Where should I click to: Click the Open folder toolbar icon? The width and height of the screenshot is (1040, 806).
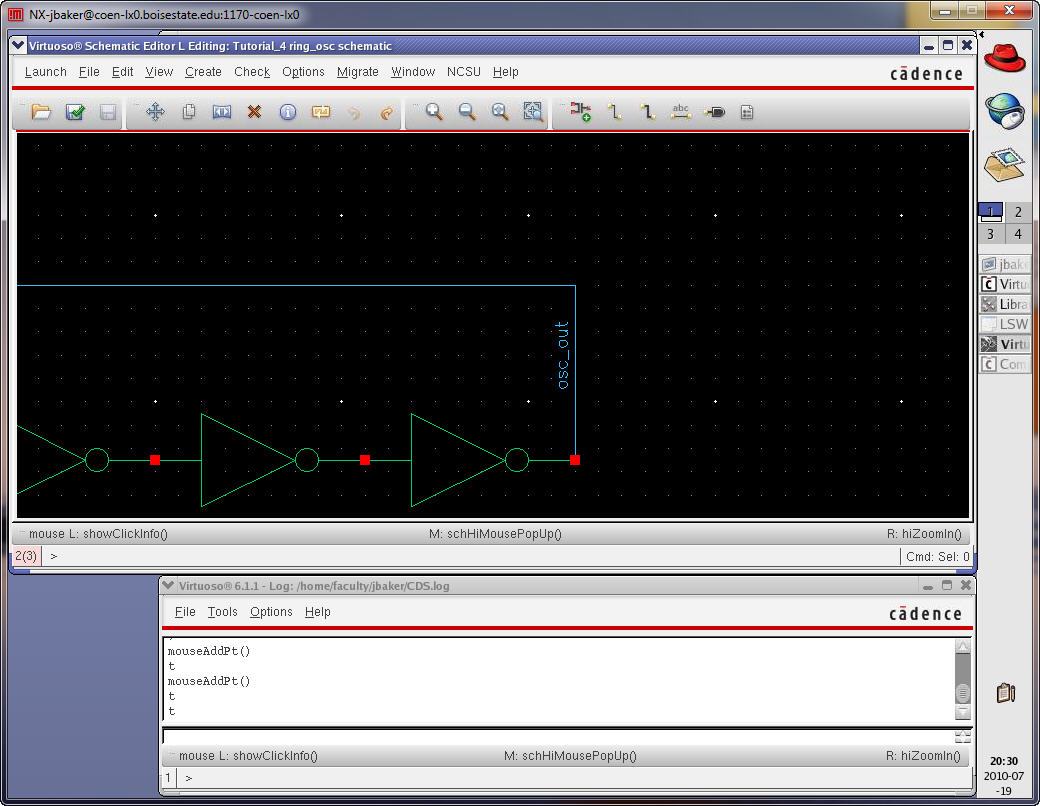pyautogui.click(x=41, y=113)
